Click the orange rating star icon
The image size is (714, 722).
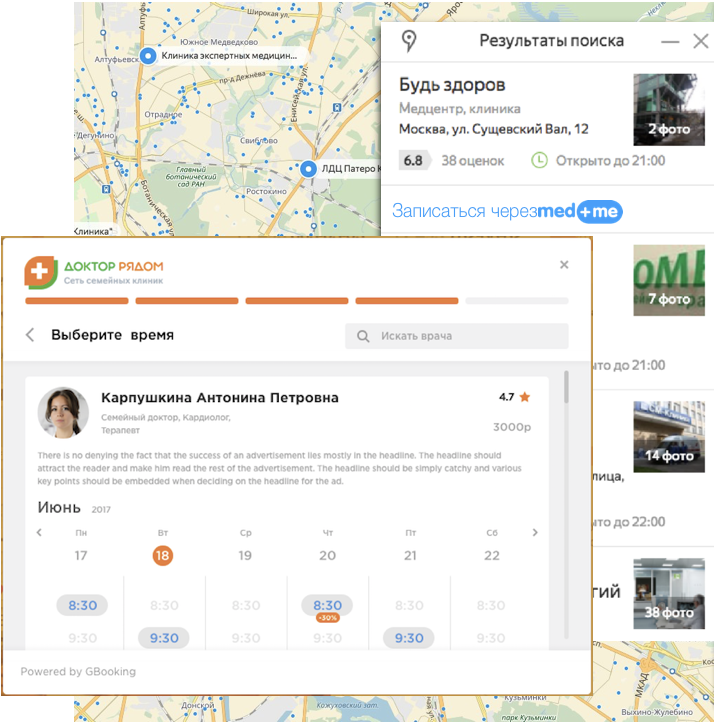click(x=525, y=397)
